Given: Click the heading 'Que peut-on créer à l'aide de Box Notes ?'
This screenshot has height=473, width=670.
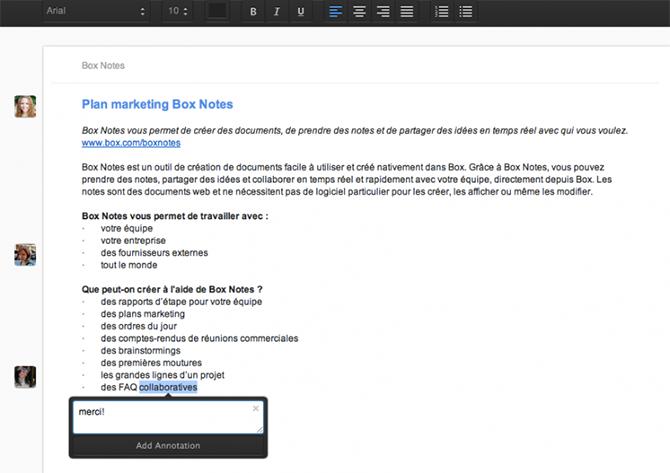Looking at the screenshot, I should point(172,289).
